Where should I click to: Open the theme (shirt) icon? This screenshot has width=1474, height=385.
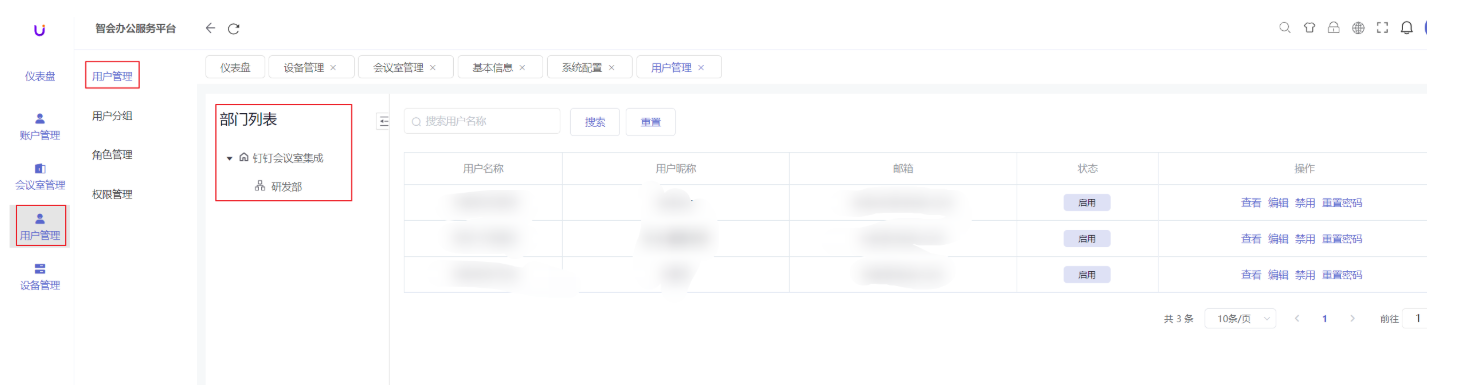[1309, 28]
